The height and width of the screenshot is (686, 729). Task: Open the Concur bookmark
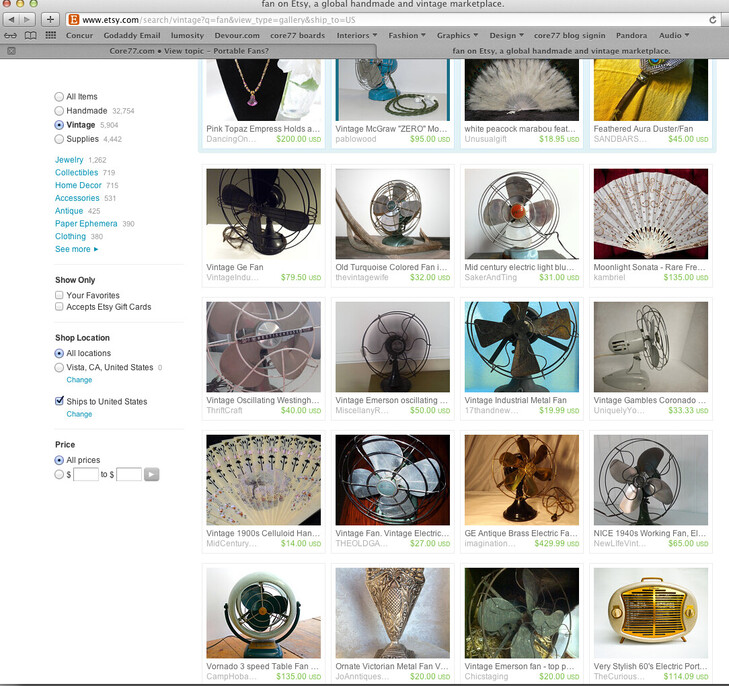[x=80, y=35]
